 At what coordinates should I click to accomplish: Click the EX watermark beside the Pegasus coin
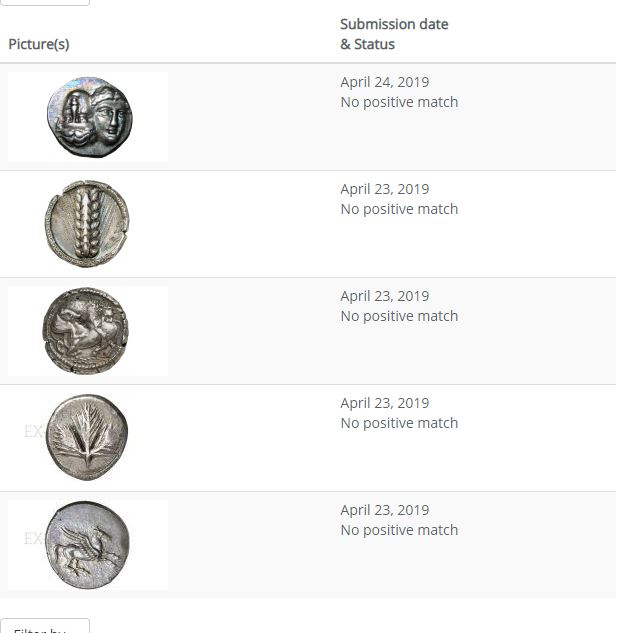34,539
